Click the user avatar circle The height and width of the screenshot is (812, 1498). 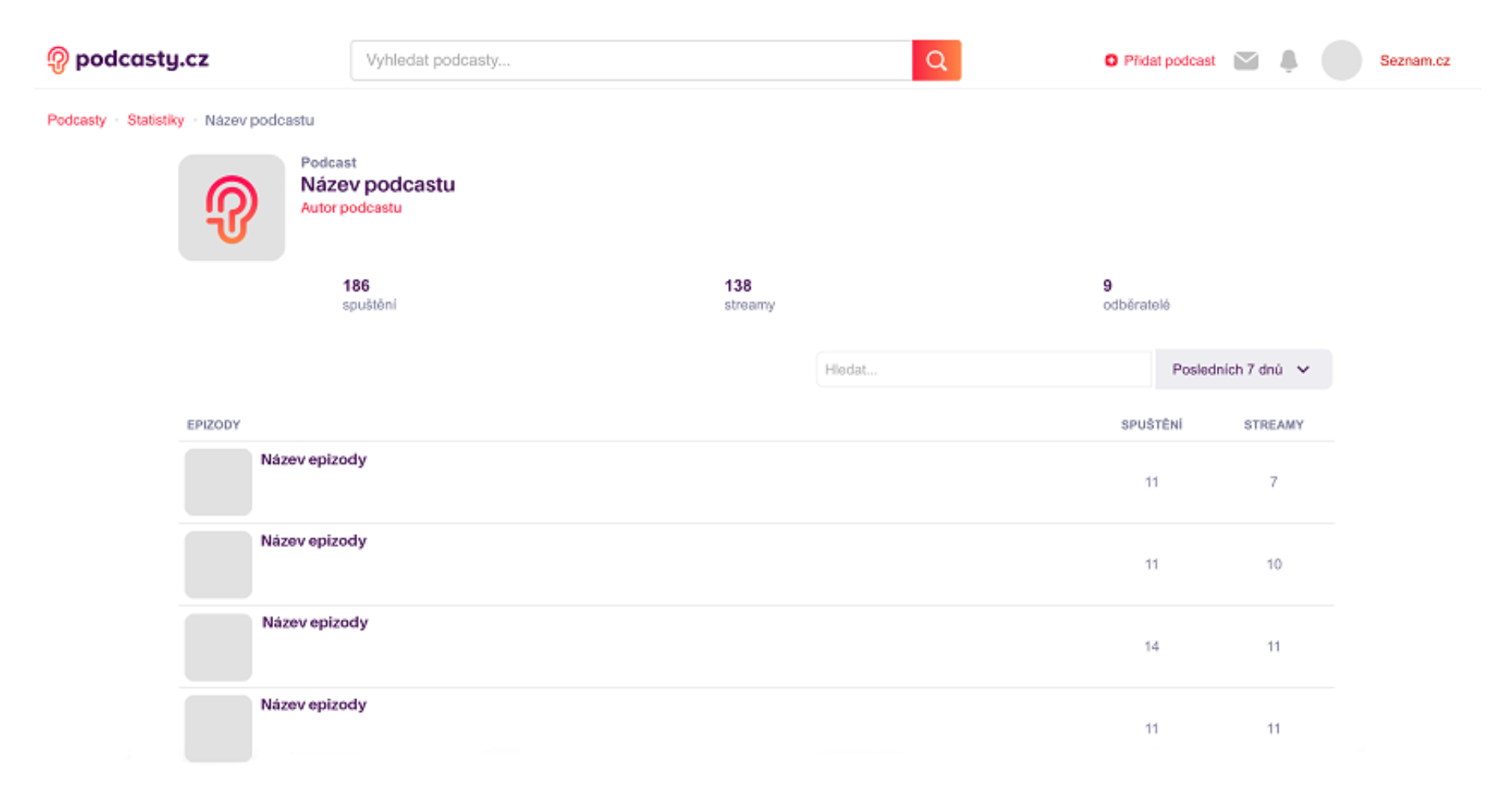[1341, 61]
